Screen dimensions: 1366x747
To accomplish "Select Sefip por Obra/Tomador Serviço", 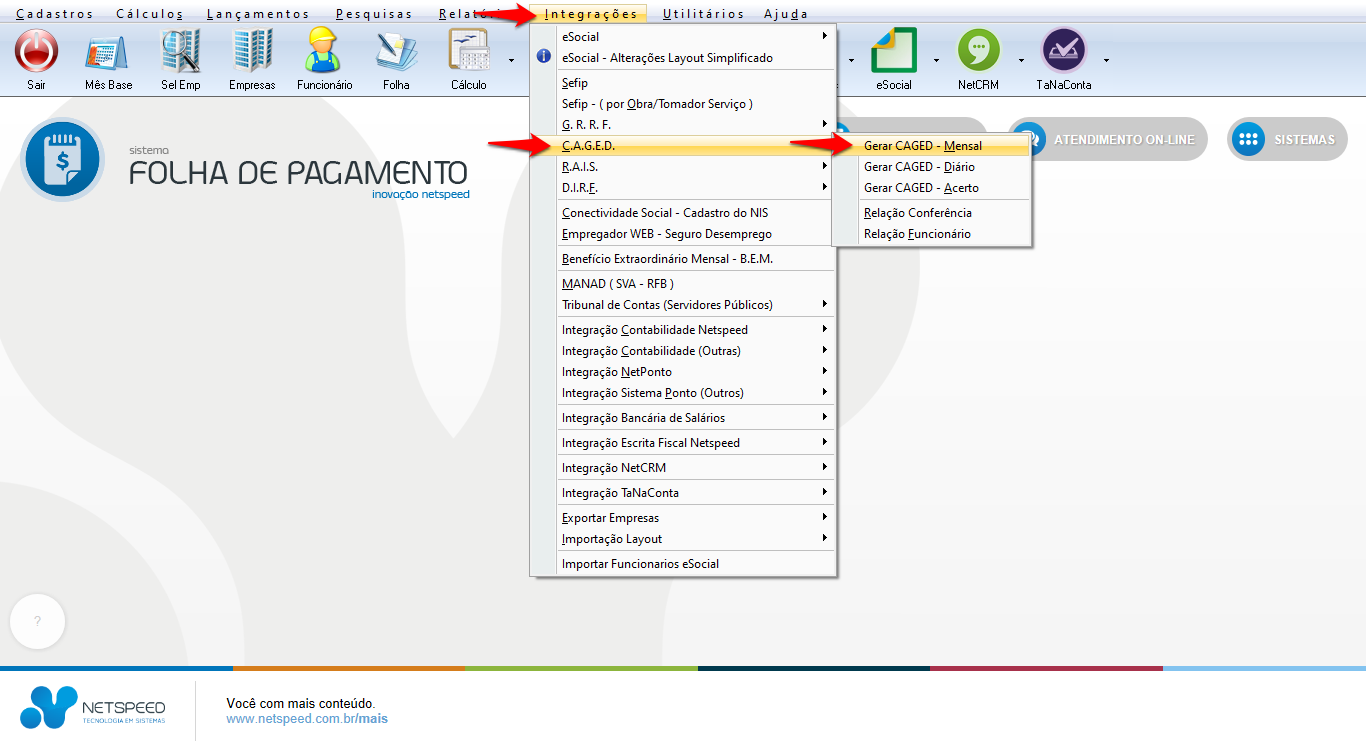I will [683, 104].
